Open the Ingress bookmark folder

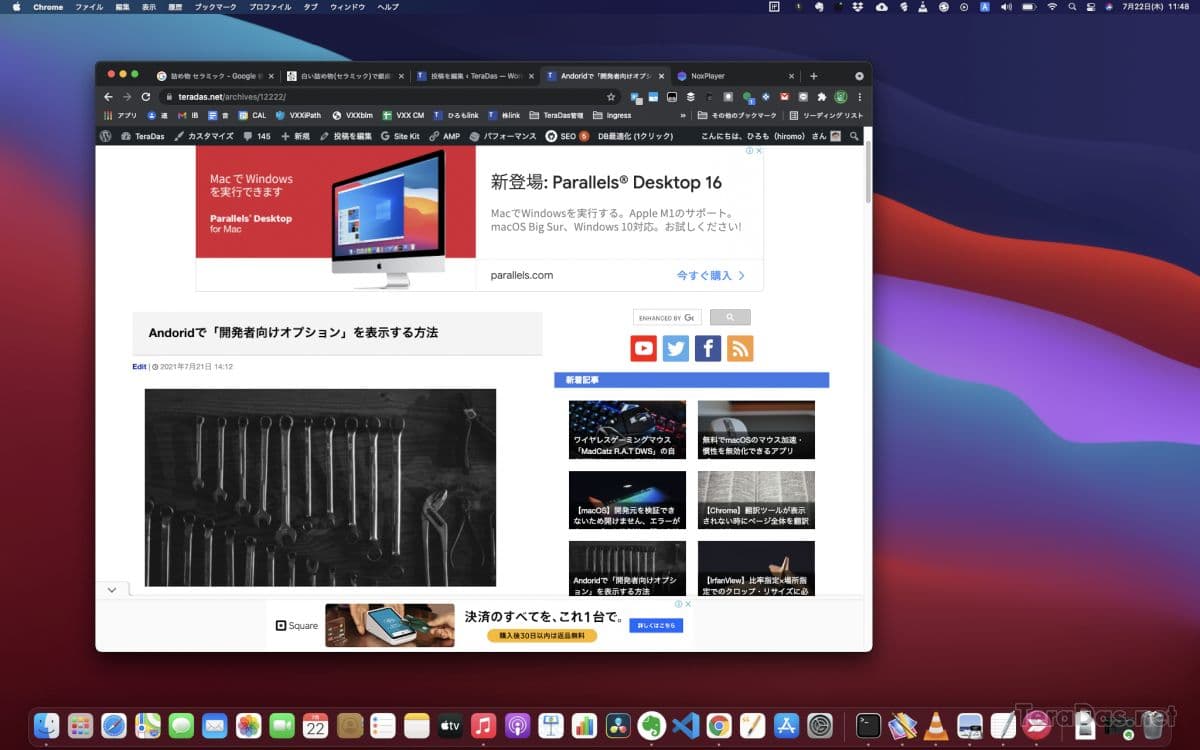tap(612, 115)
